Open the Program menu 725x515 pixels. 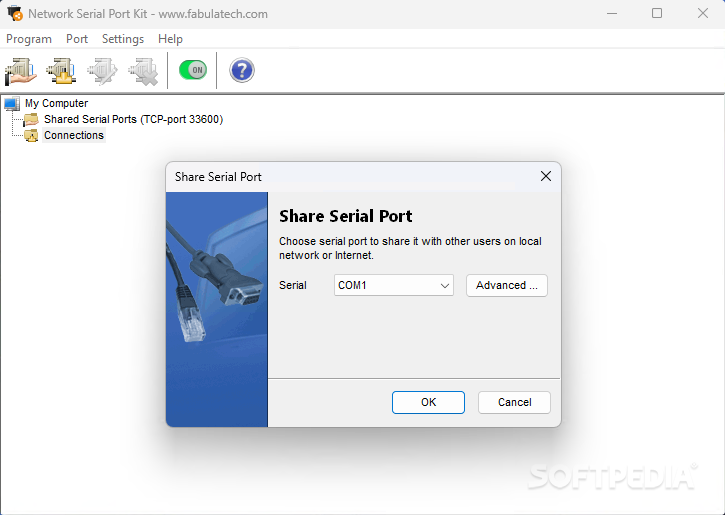coord(29,39)
